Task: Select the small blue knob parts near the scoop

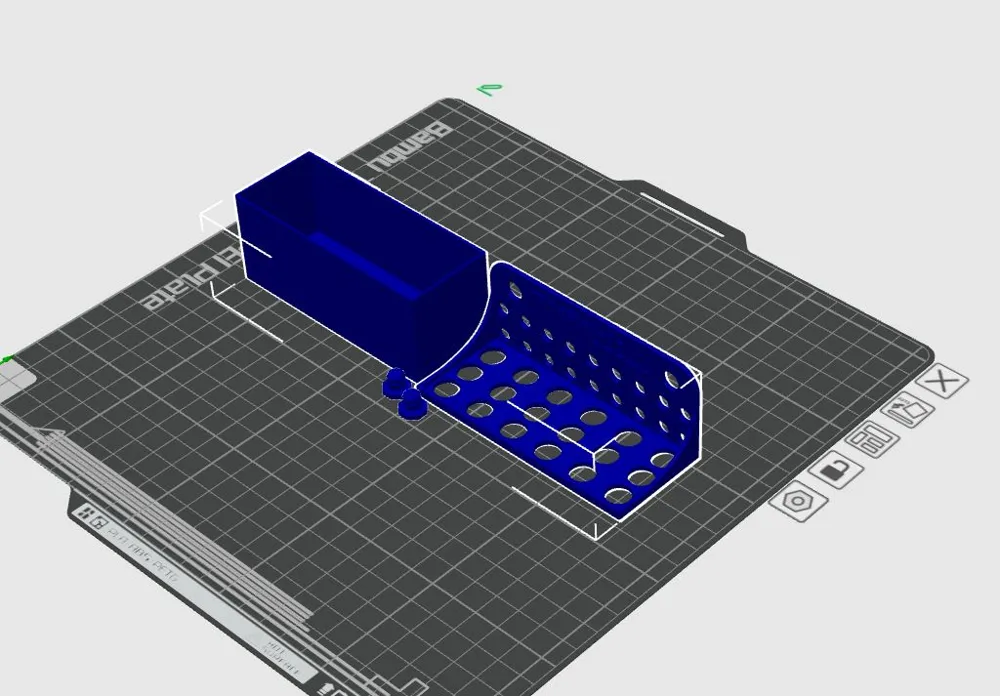Action: point(400,393)
